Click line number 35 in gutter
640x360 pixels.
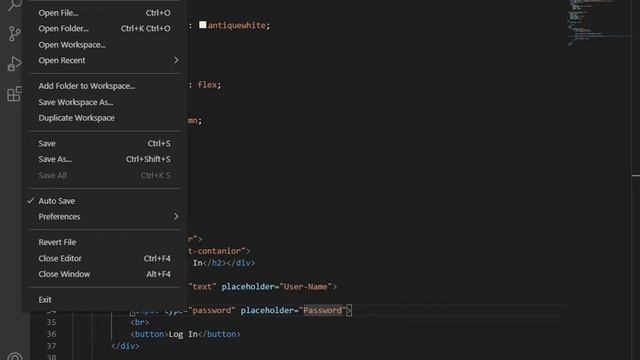(x=51, y=322)
